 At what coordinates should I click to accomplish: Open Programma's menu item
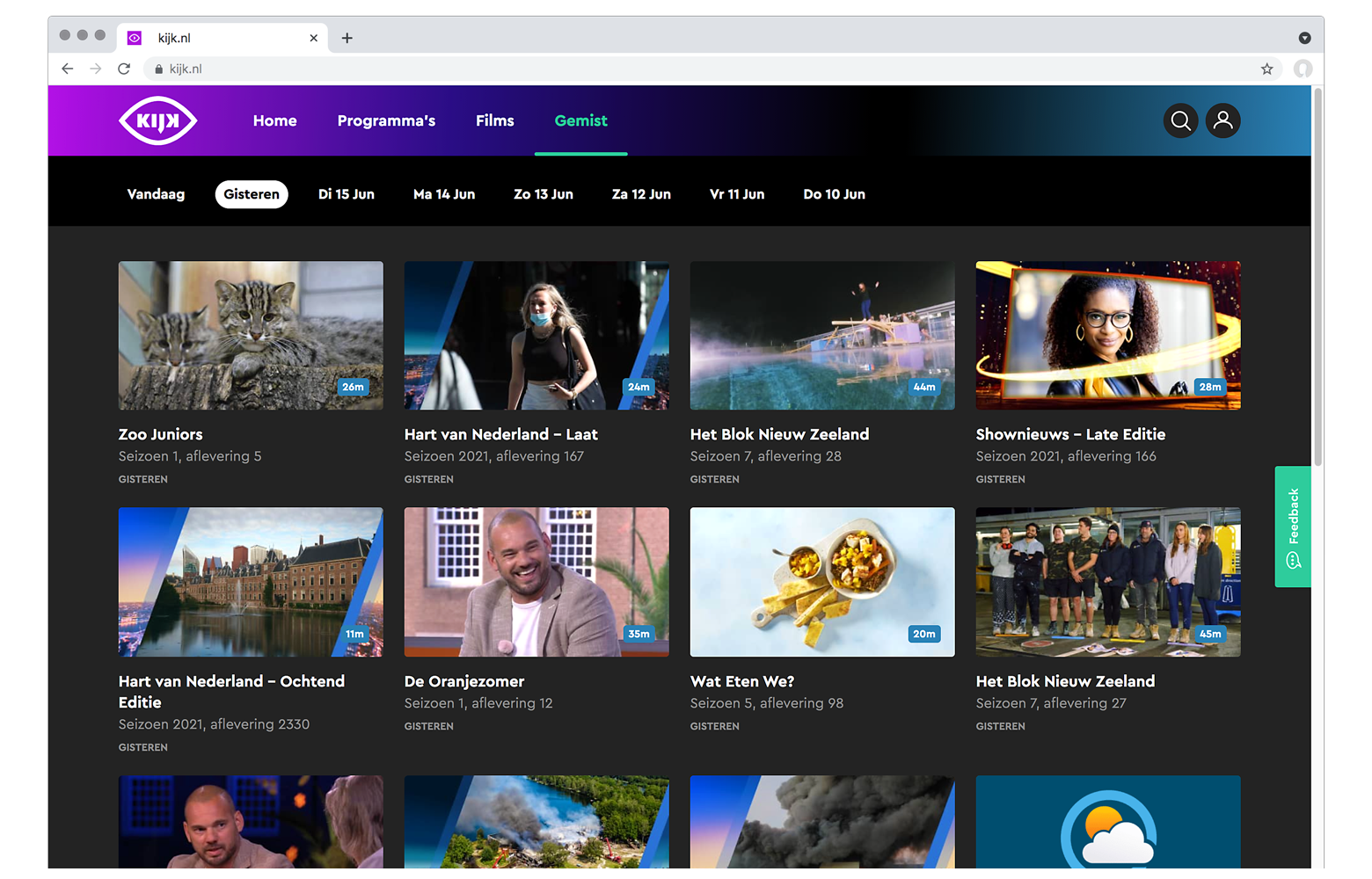pos(386,120)
